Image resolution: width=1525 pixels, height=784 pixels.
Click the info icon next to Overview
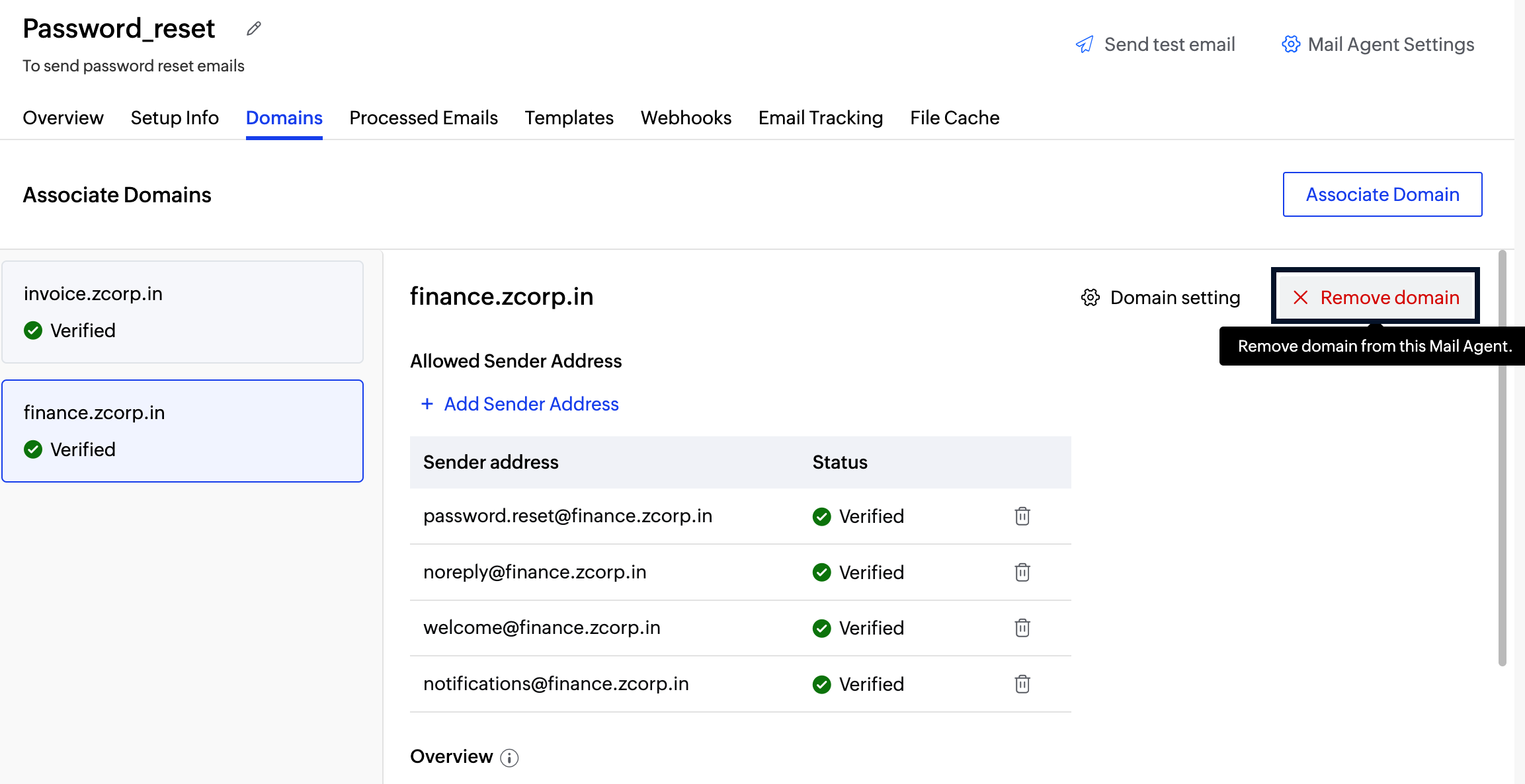pos(509,758)
